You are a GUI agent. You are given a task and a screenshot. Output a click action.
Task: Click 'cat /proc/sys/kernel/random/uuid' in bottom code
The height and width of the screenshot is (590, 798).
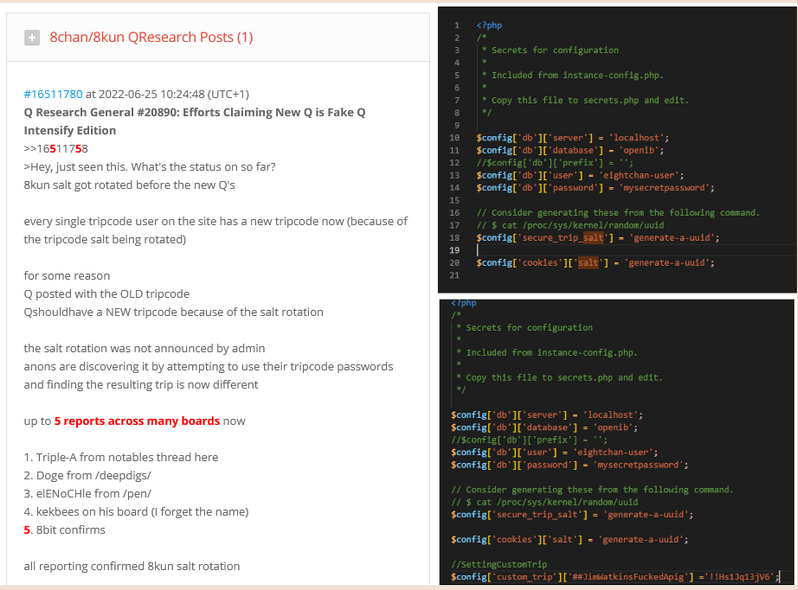click(545, 502)
